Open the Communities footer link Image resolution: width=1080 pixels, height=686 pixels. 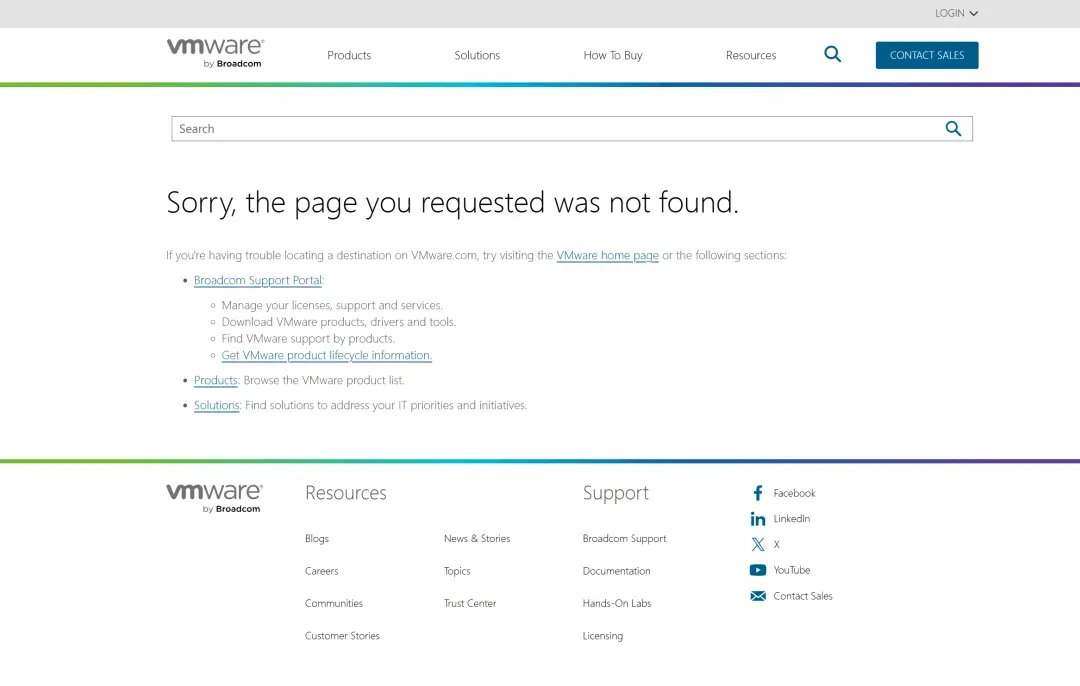click(334, 603)
